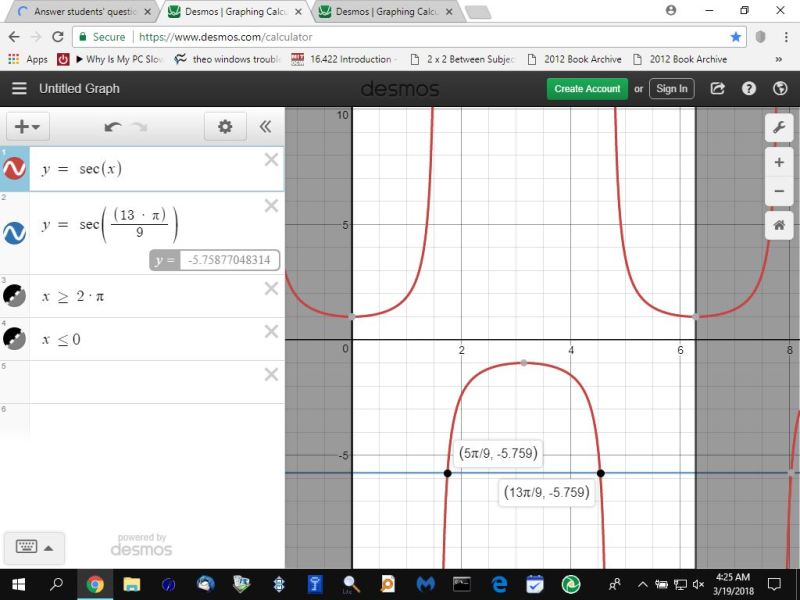Toggle visibility of y = sec(x) graph
The width and height of the screenshot is (800, 600).
pyautogui.click(x=15, y=169)
